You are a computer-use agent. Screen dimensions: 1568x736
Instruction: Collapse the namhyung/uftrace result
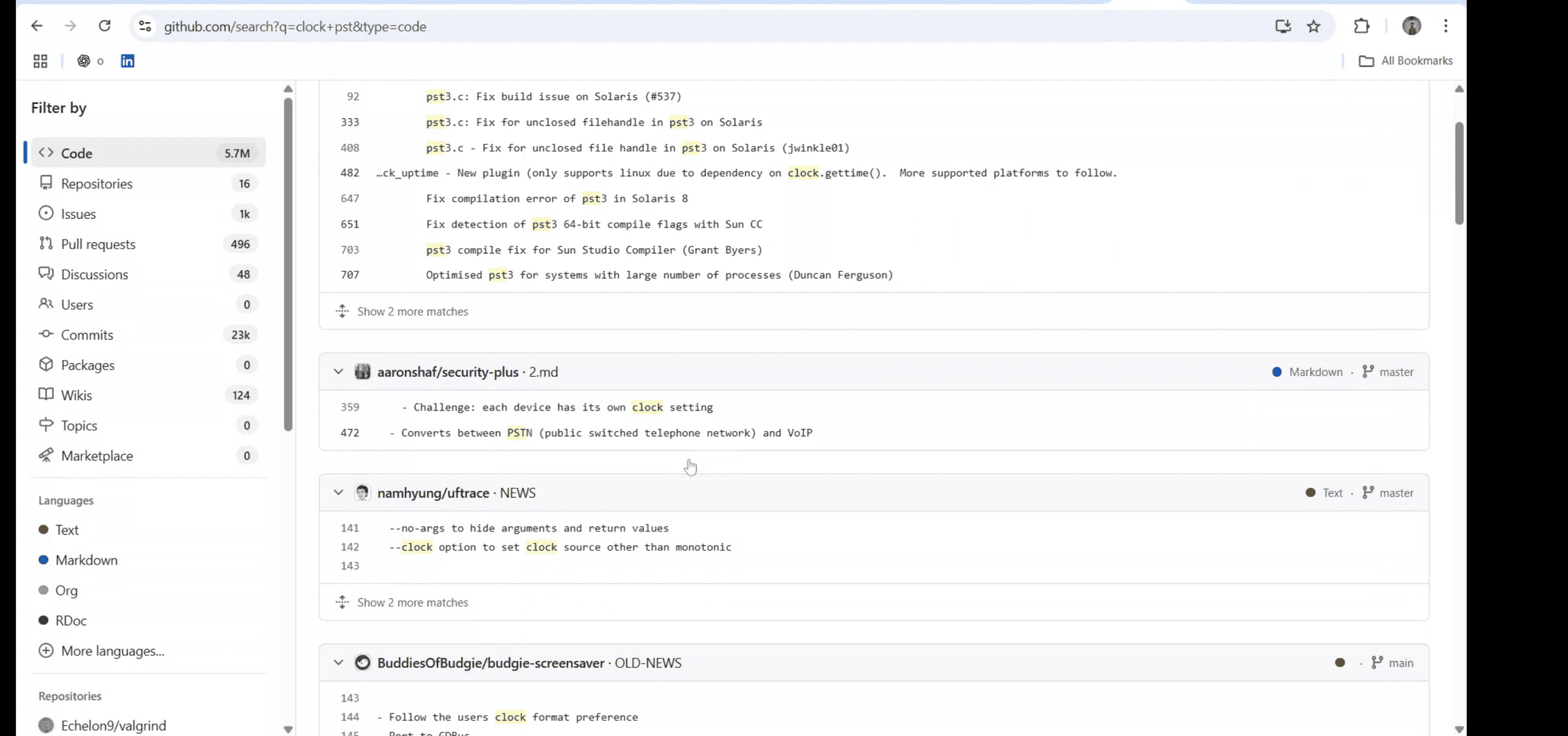(338, 492)
